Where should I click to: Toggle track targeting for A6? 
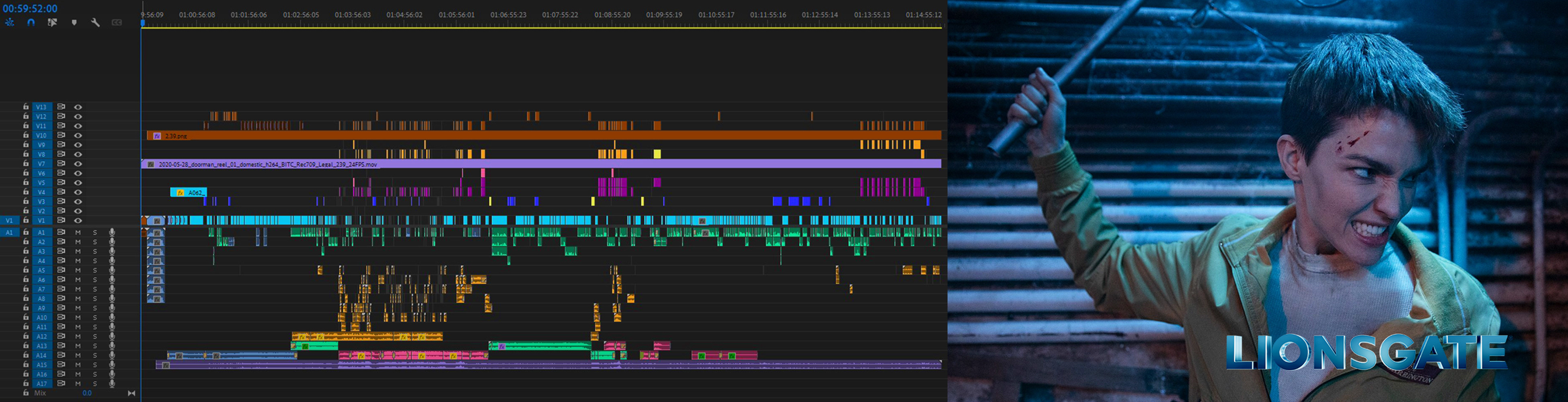41,280
